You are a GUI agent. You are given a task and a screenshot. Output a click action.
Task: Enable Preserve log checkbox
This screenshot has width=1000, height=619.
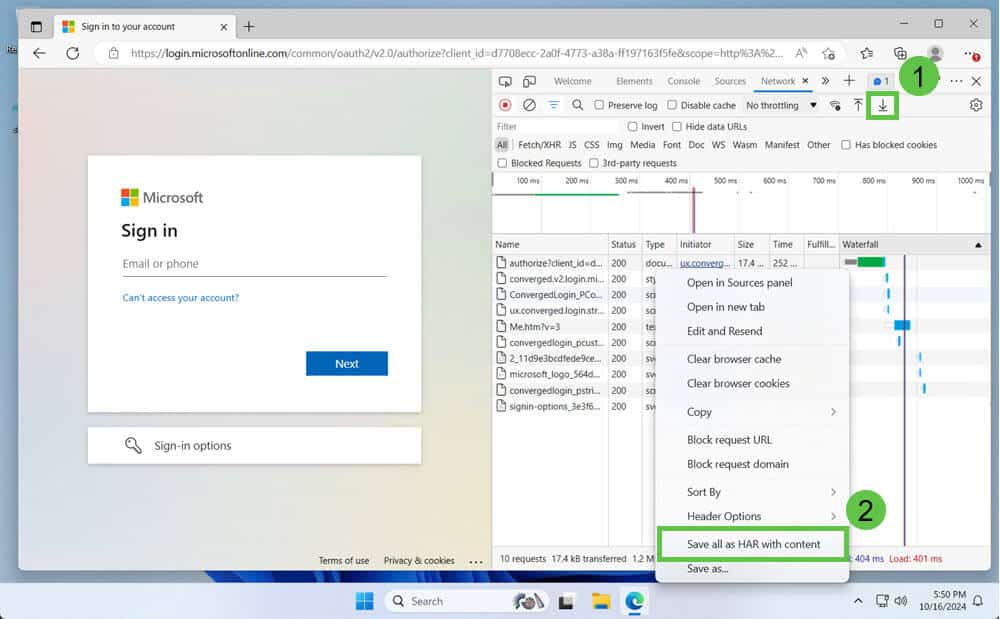(x=599, y=105)
